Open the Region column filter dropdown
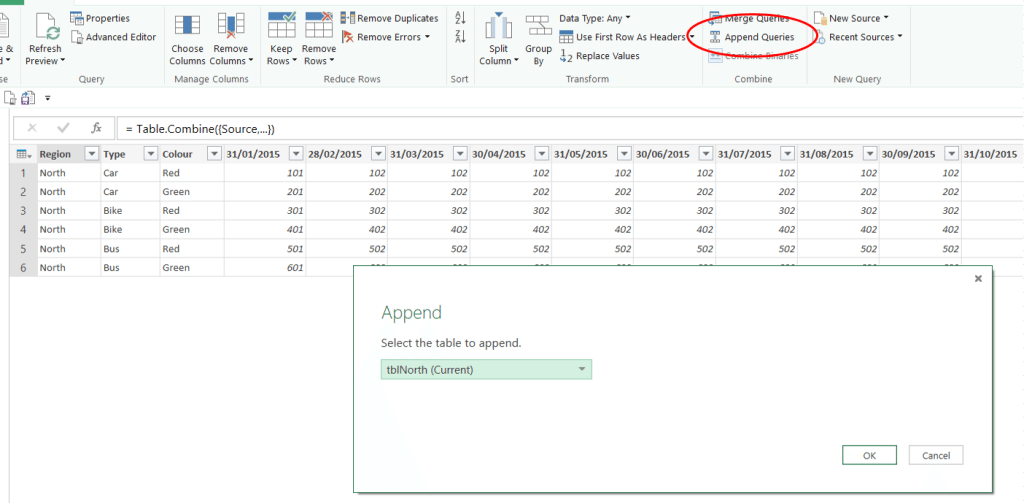Viewport: 1024px width, 503px height. (91, 154)
